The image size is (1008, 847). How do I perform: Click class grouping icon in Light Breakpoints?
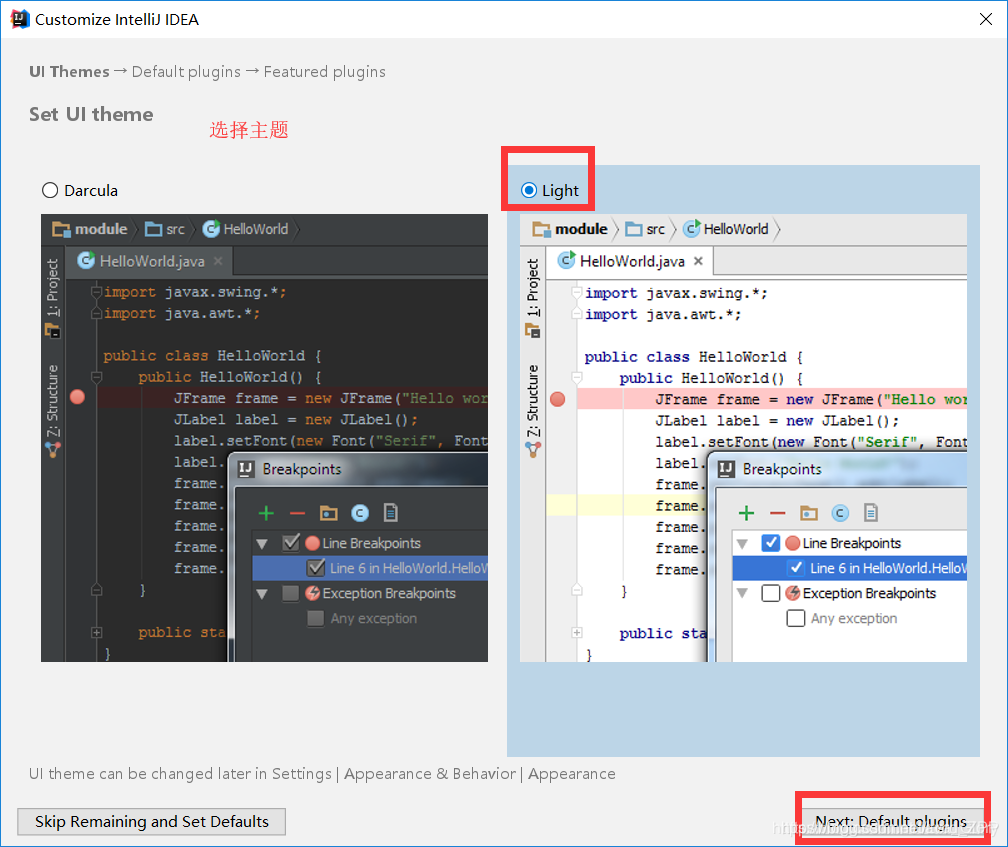tap(840, 513)
